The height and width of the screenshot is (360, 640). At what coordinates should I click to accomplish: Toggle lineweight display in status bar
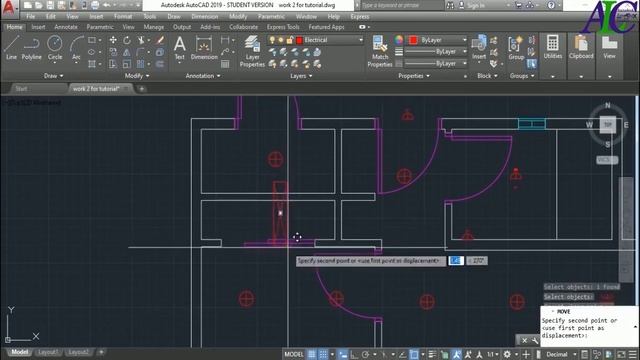click(x=433, y=354)
